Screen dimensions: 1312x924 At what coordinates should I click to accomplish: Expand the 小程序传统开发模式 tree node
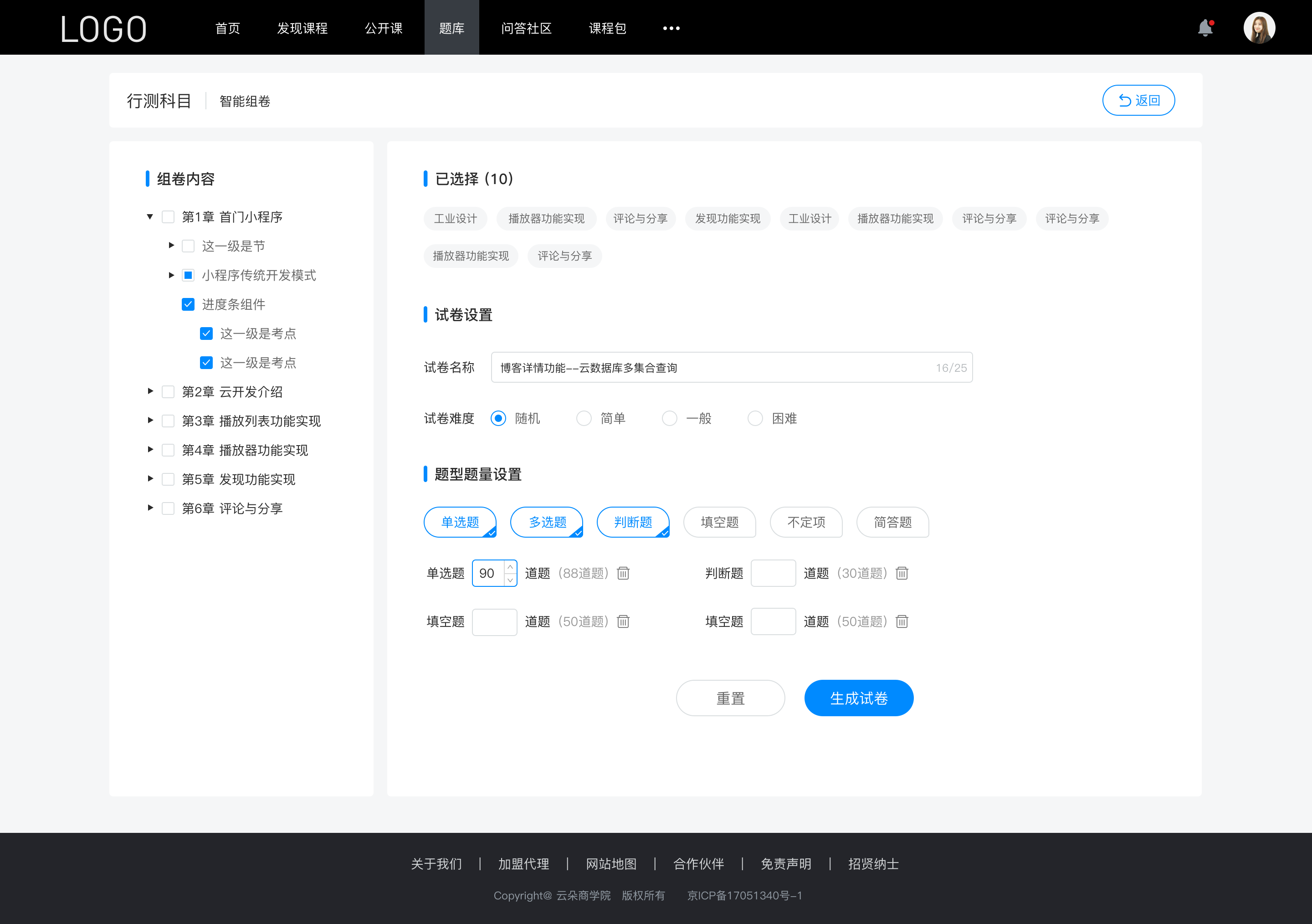click(x=167, y=275)
